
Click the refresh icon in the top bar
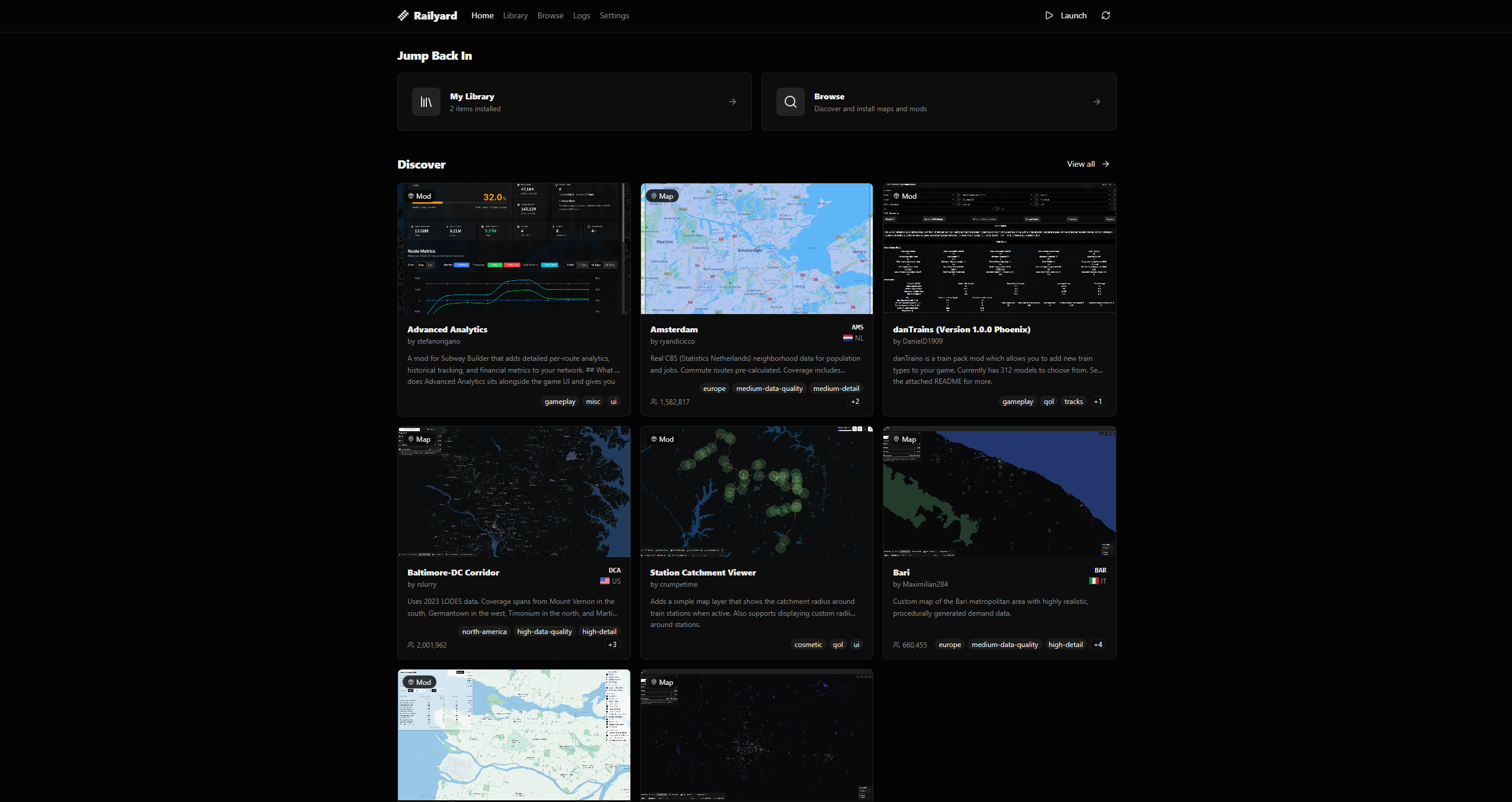pos(1106,15)
